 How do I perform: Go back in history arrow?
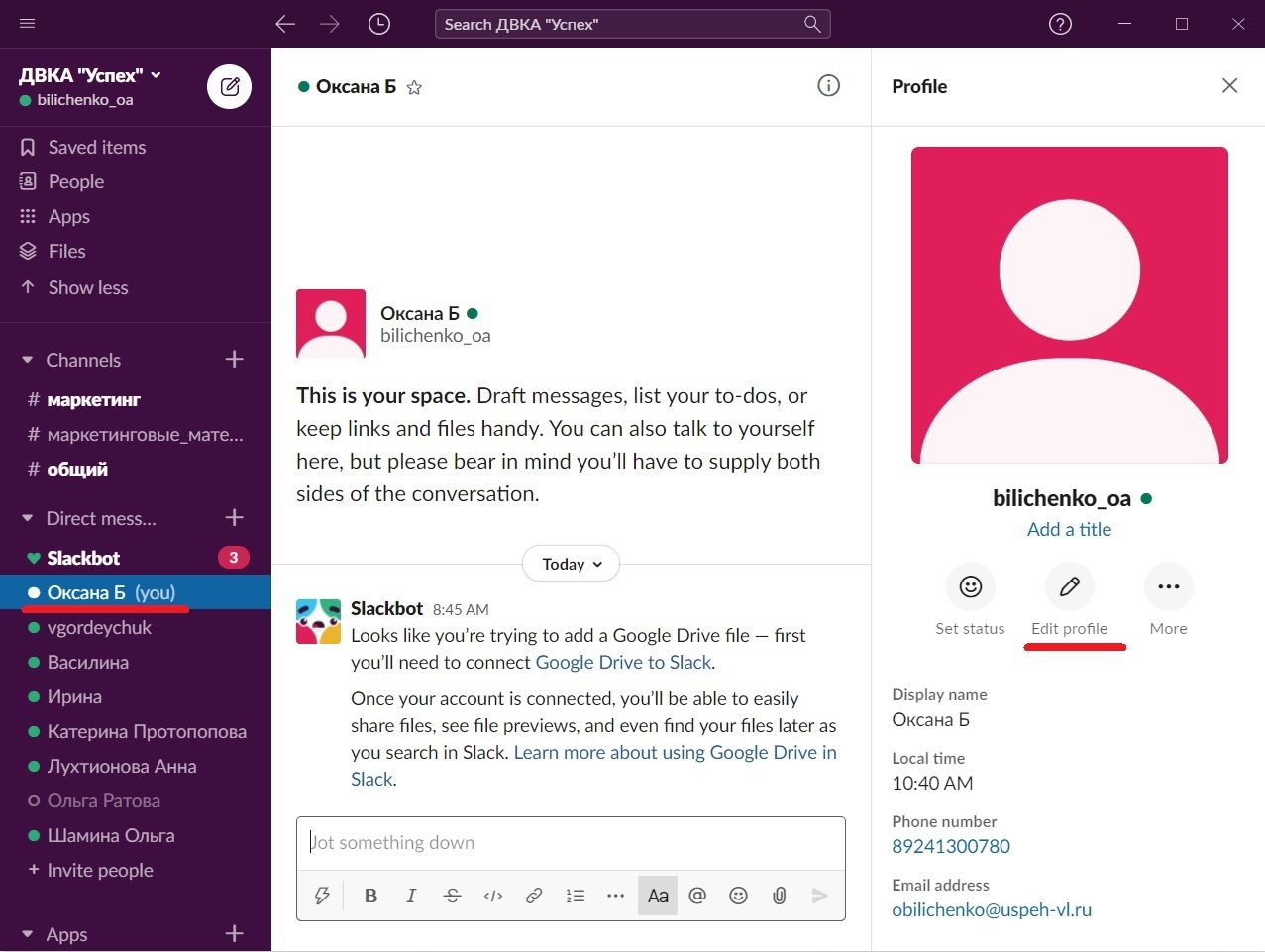pos(285,24)
